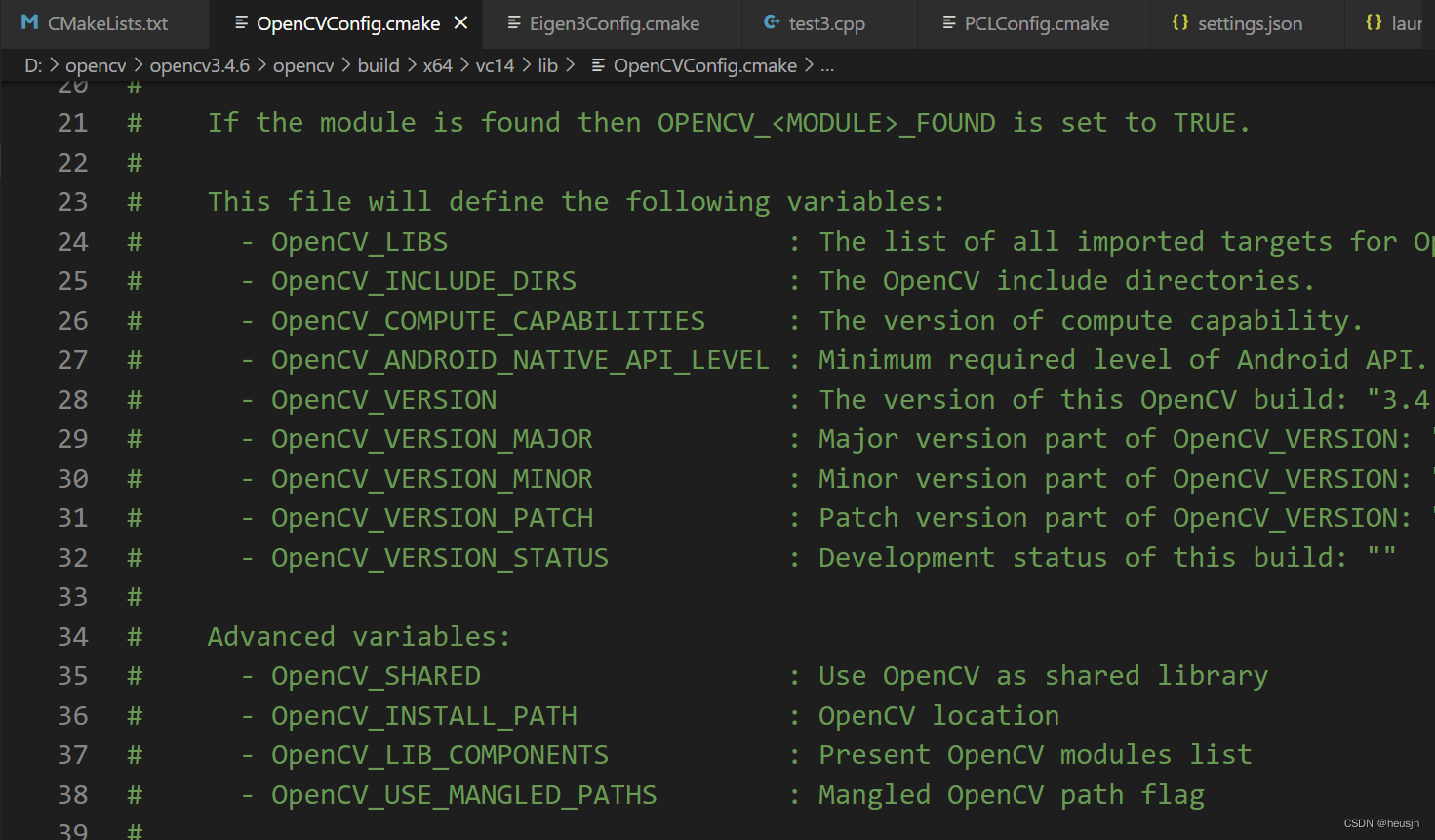Expand the "lib" breadcrumb entry
This screenshot has width=1435, height=840.
coord(548,65)
